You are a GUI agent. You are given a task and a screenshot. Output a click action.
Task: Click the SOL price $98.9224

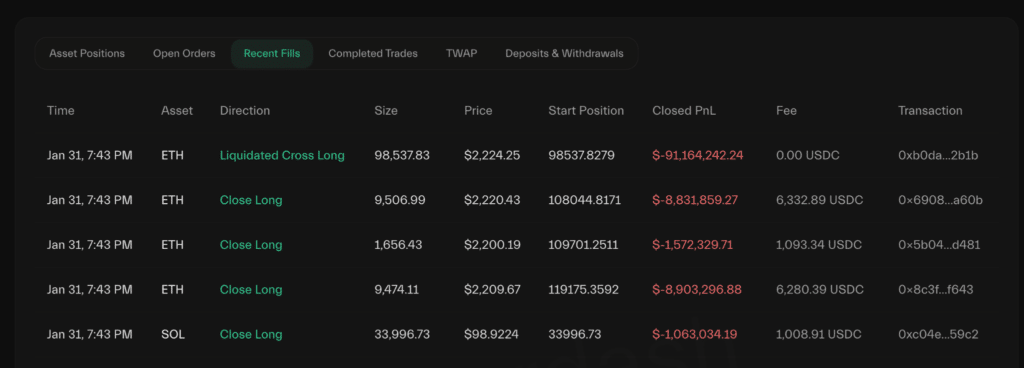[x=491, y=335]
